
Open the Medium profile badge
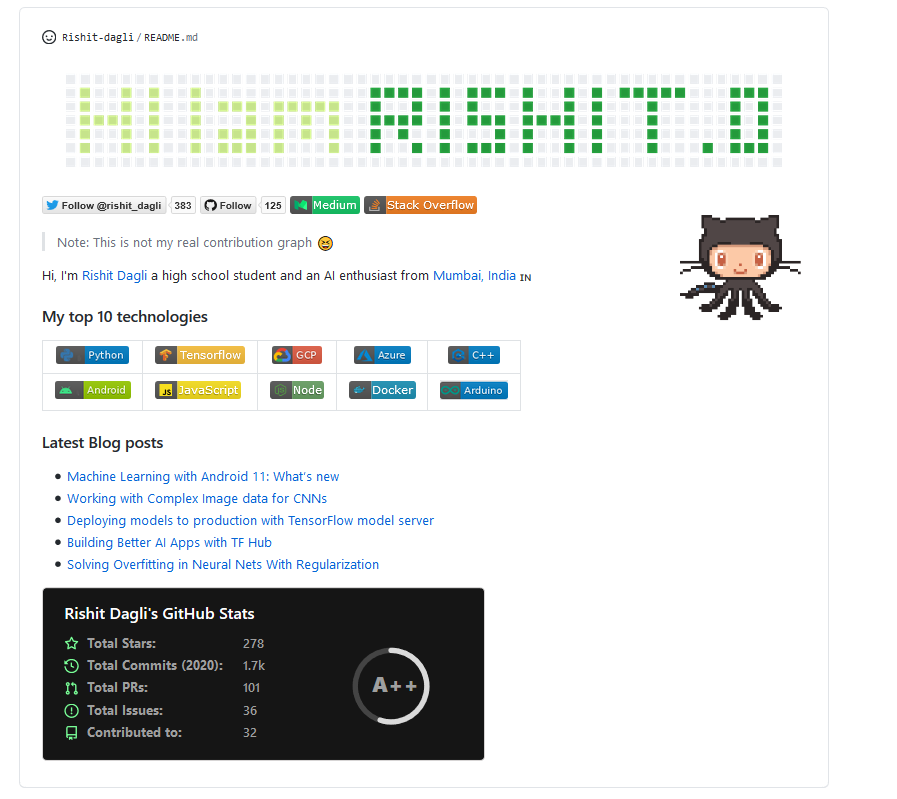[x=324, y=205]
